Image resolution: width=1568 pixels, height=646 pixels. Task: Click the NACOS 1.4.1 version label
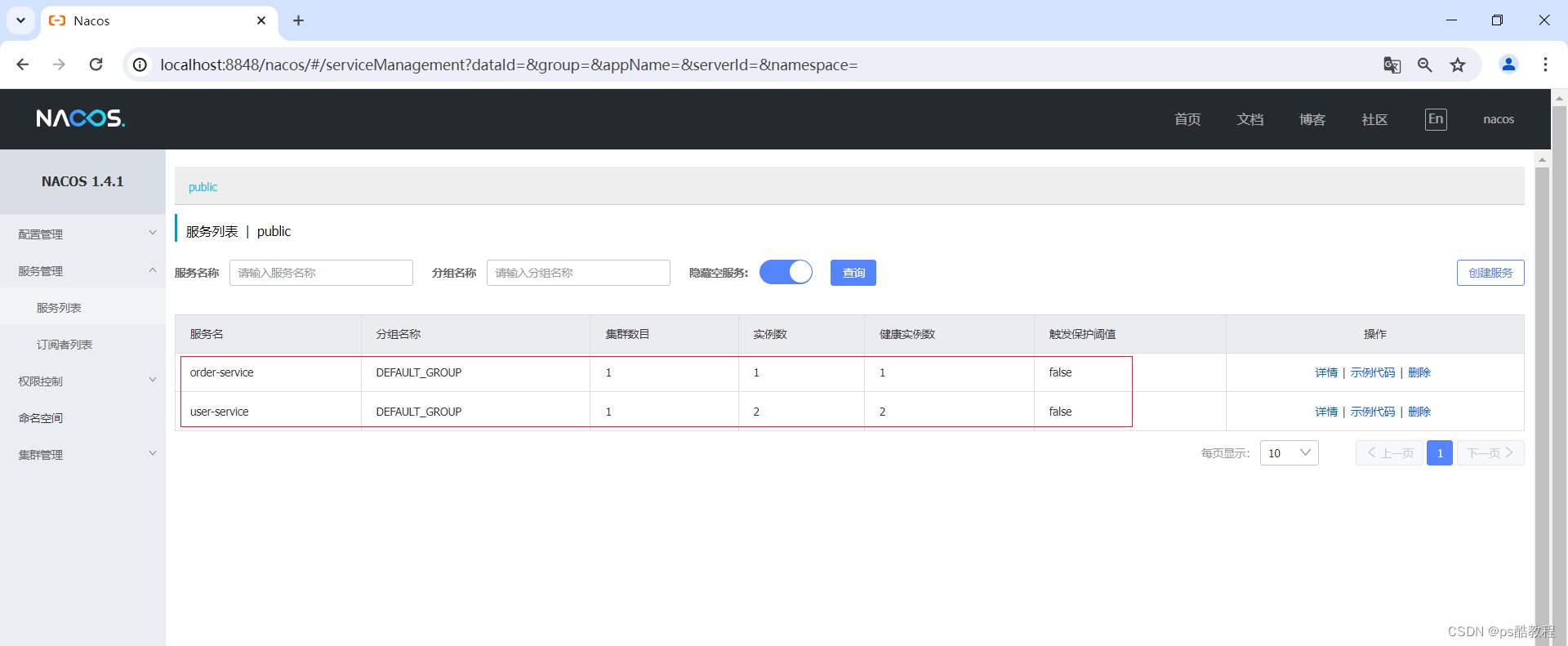click(82, 181)
